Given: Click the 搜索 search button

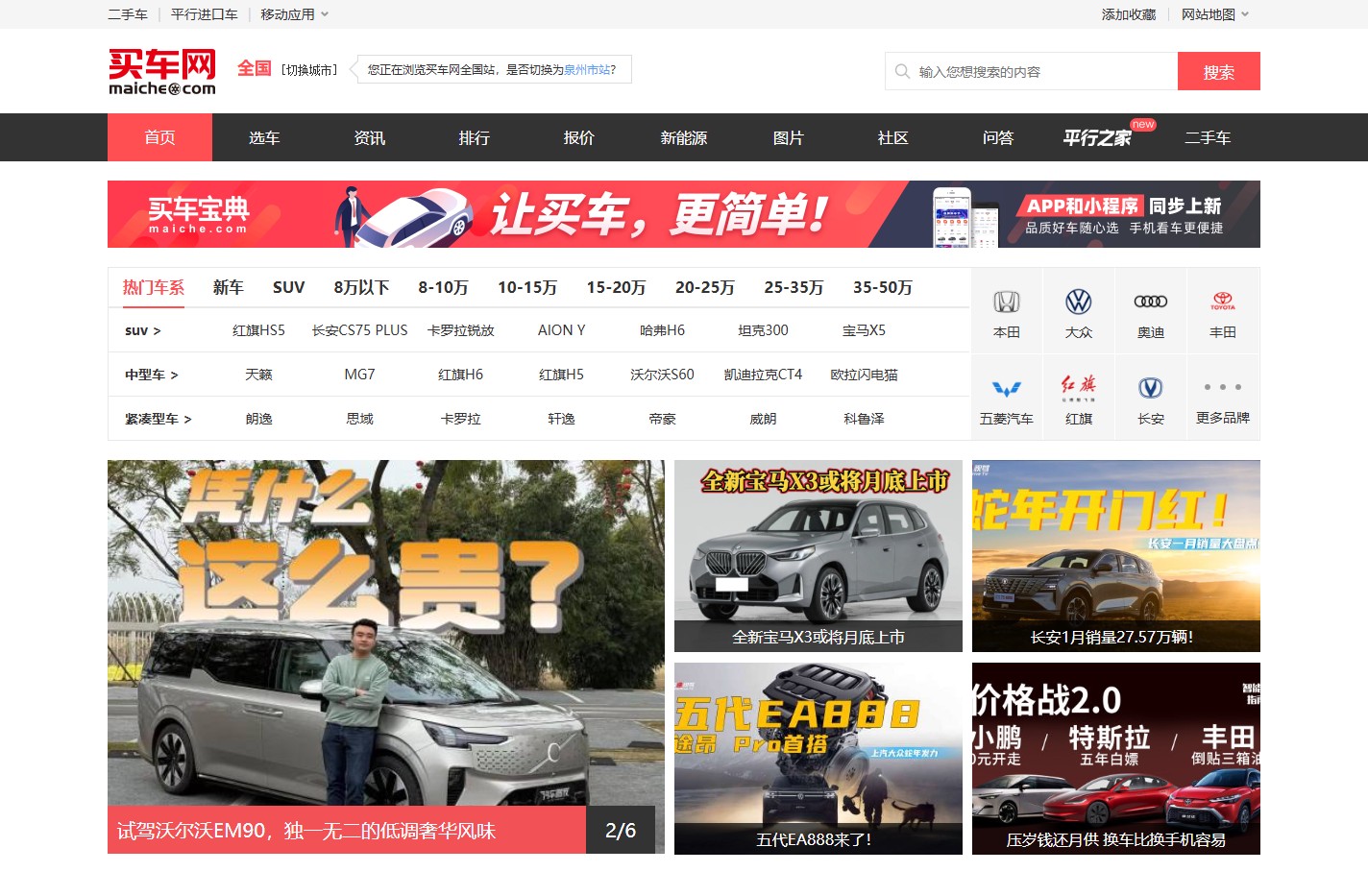Looking at the screenshot, I should pyautogui.click(x=1219, y=71).
